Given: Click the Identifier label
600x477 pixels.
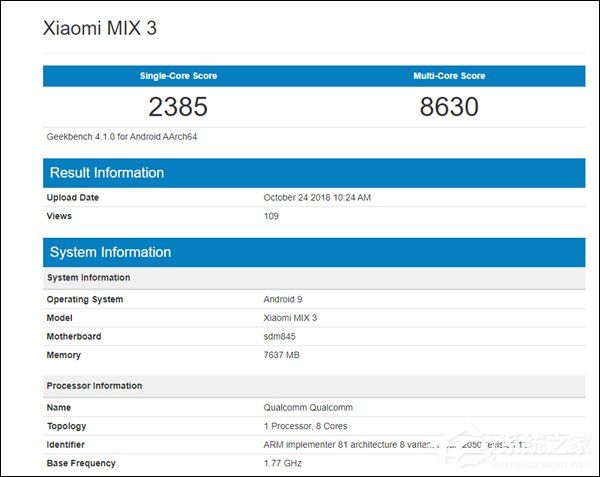Looking at the screenshot, I should point(65,444).
